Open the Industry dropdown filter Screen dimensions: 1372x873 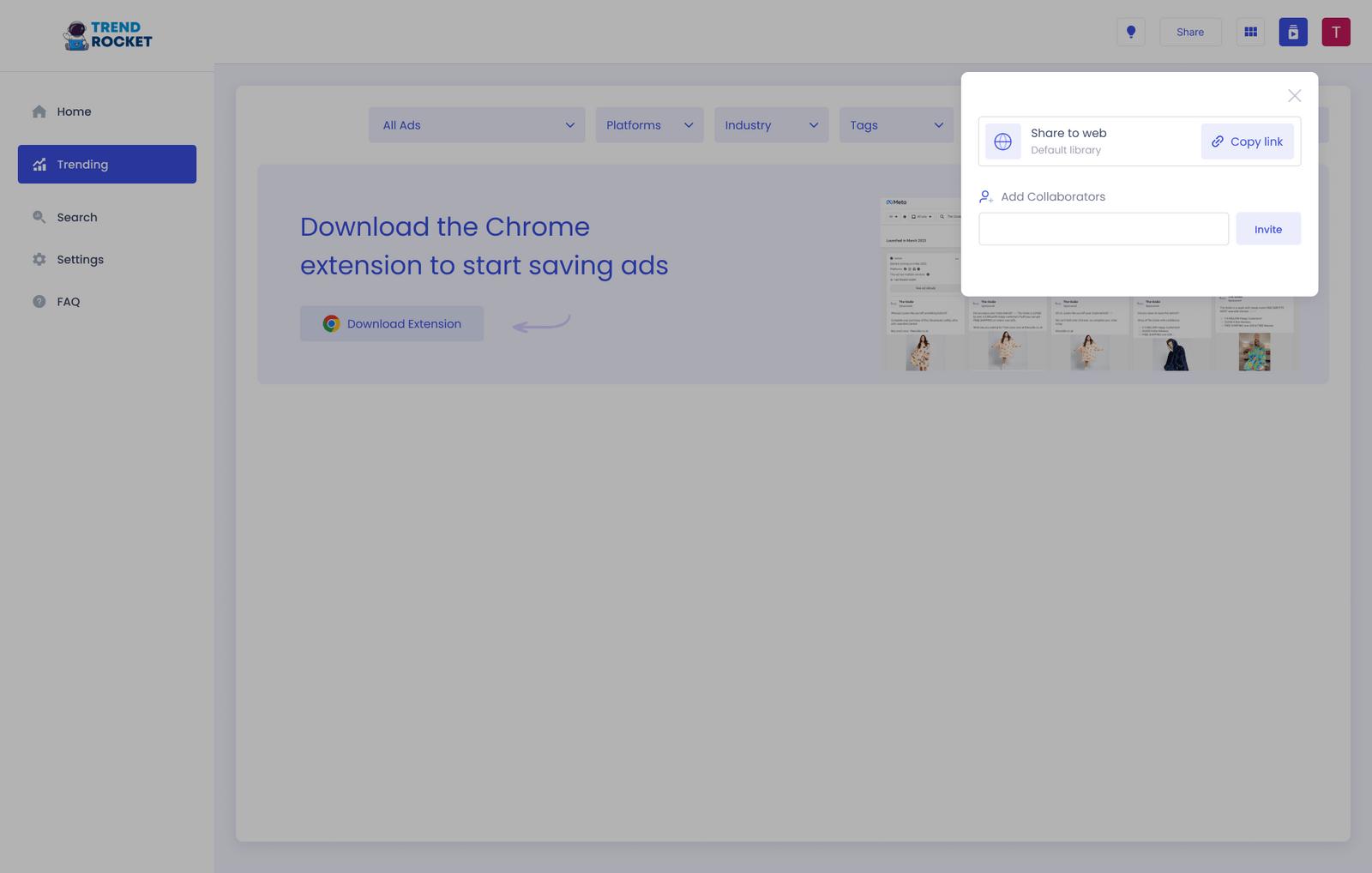pyautogui.click(x=771, y=124)
